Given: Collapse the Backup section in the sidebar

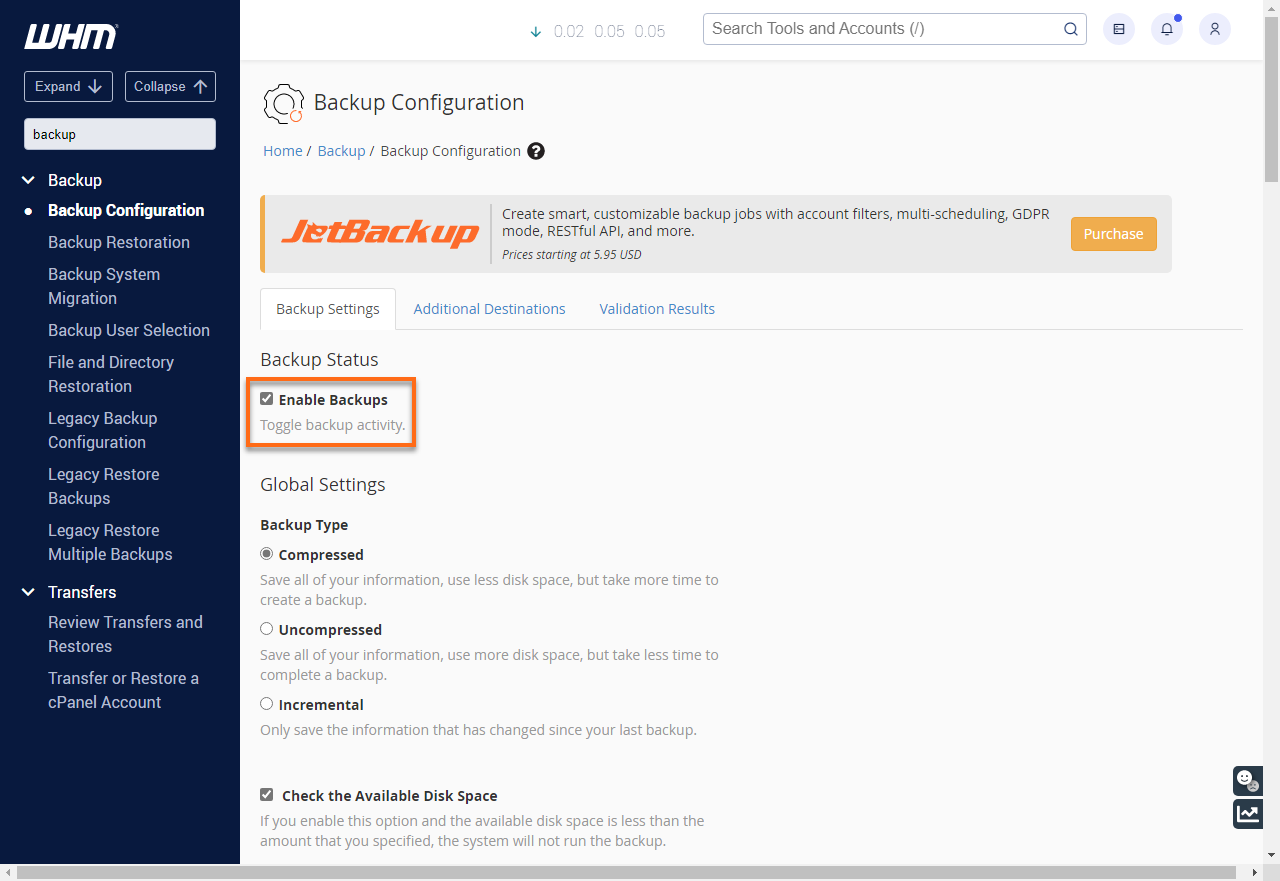Looking at the screenshot, I should (27, 180).
